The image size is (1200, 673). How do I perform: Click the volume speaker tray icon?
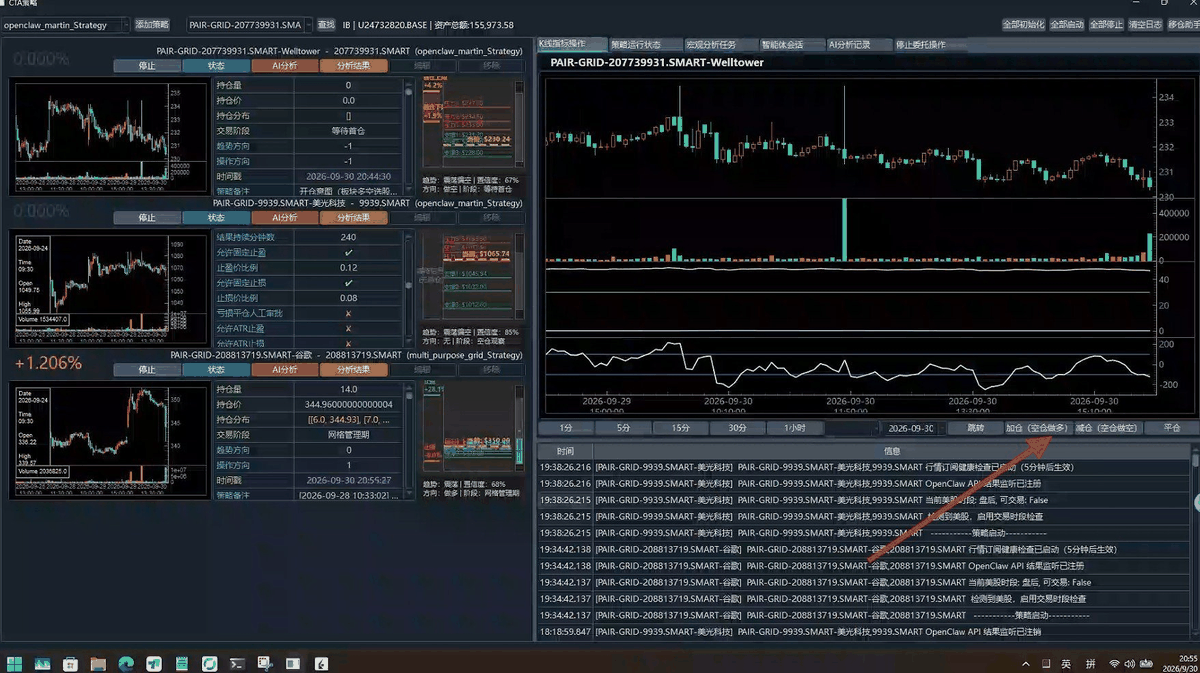(x=1130, y=664)
